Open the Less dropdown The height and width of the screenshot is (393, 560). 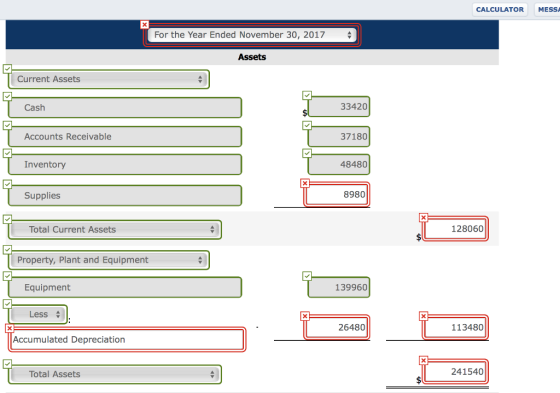(38, 314)
